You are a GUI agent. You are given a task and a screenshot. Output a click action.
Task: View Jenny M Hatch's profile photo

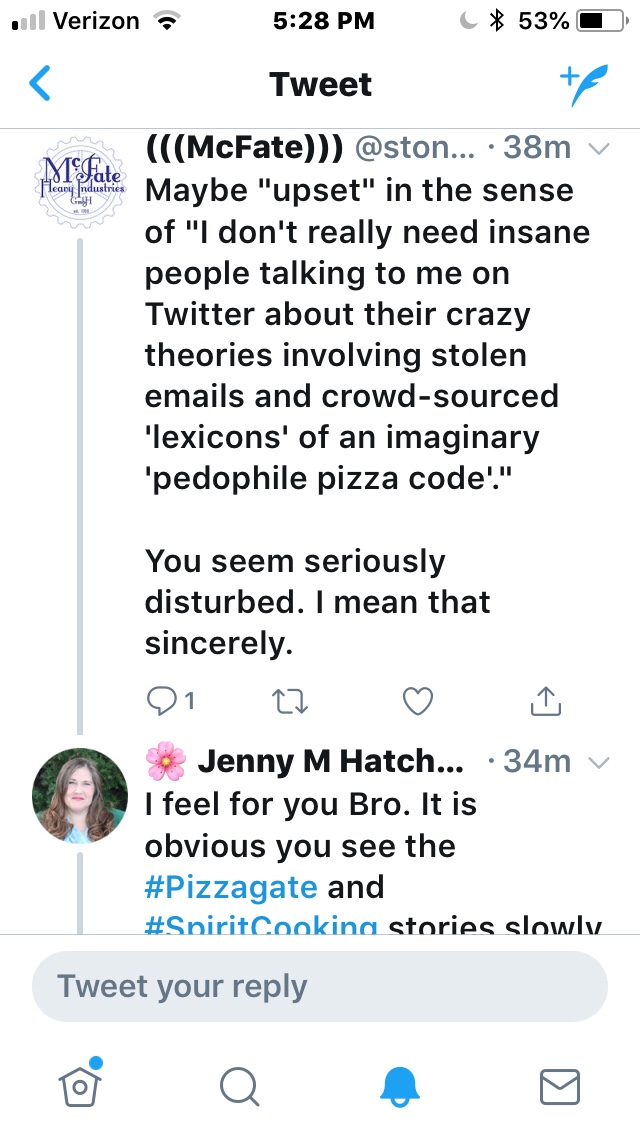tap(80, 796)
